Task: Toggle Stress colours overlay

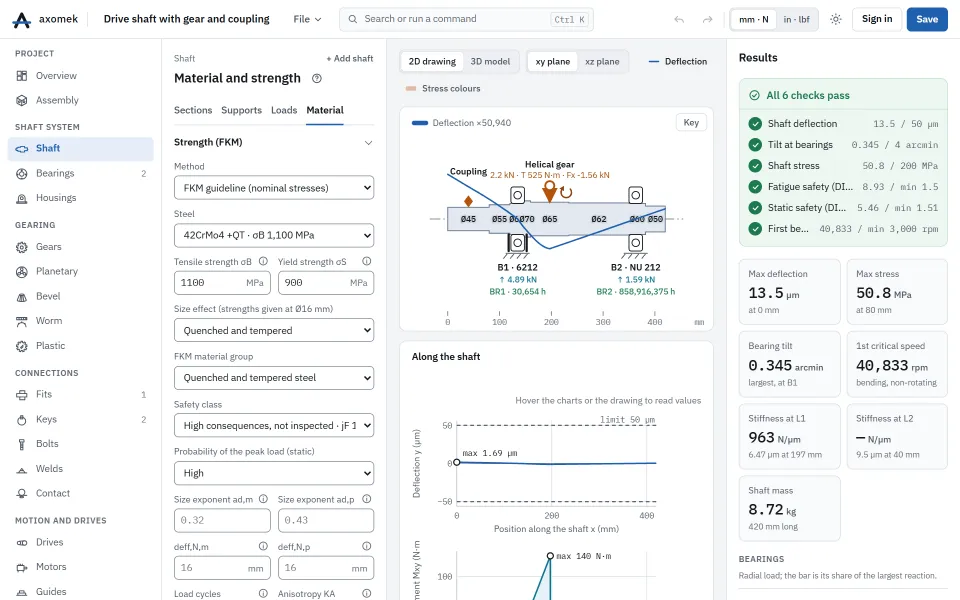Action: [443, 88]
